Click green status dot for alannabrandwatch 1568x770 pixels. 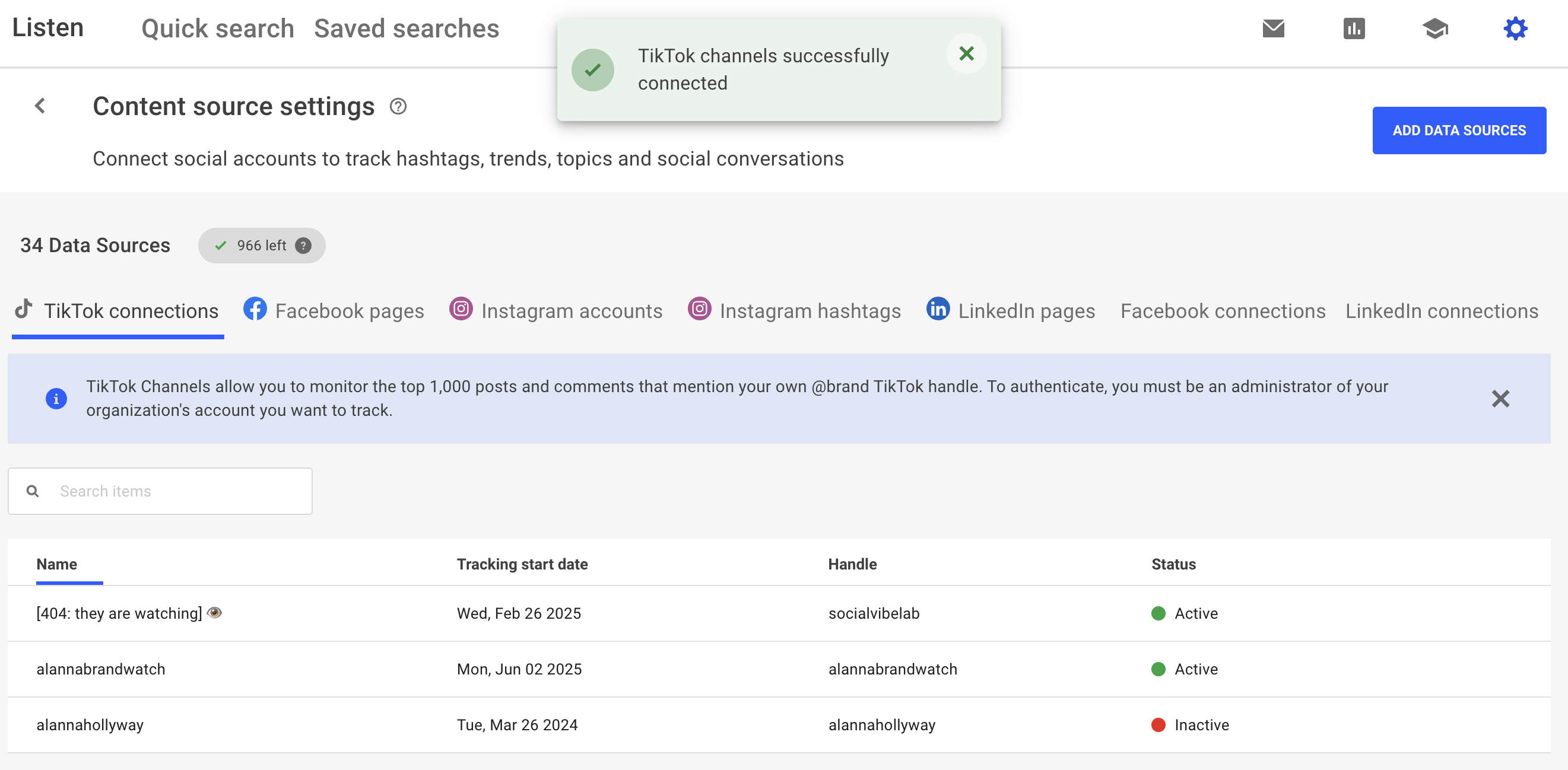[x=1158, y=670]
